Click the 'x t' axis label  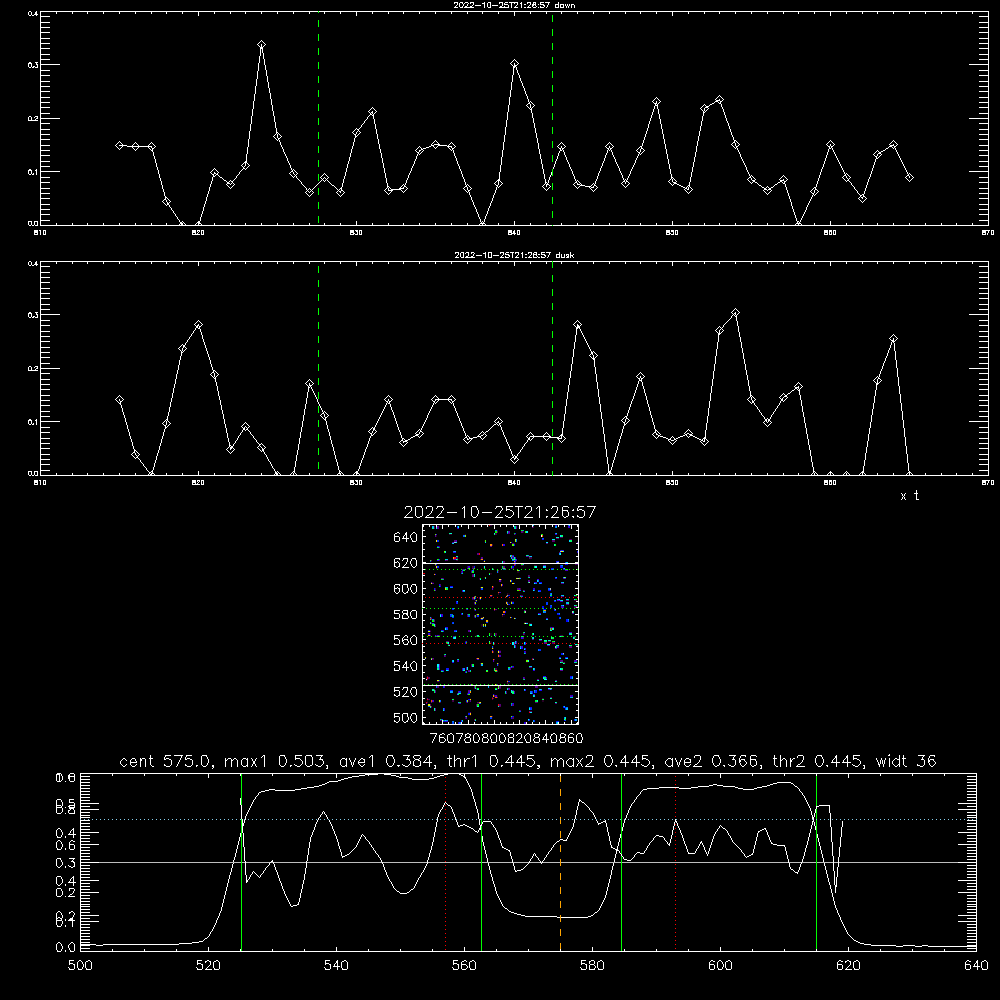click(x=909, y=496)
